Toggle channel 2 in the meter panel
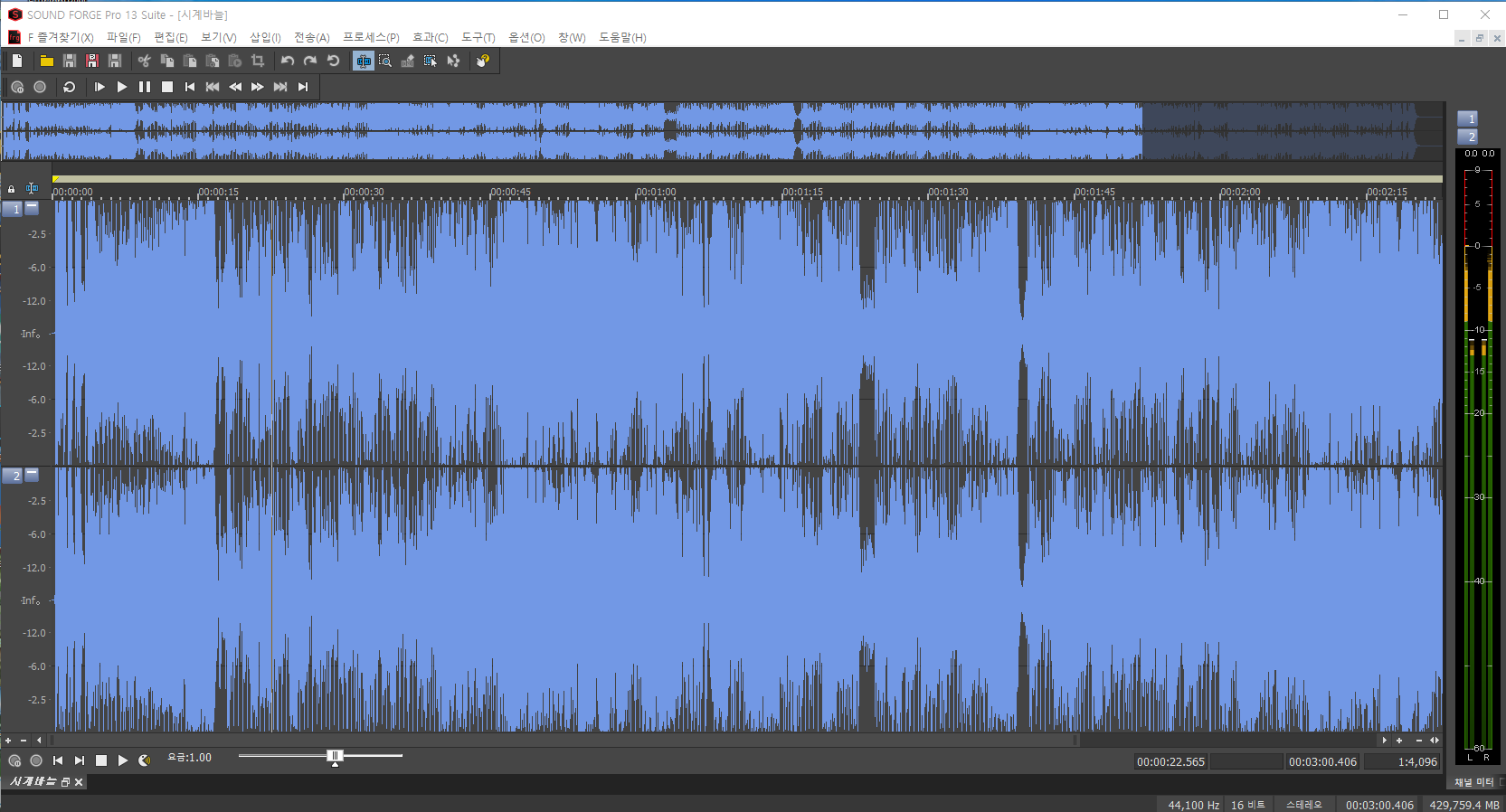 1467,137
